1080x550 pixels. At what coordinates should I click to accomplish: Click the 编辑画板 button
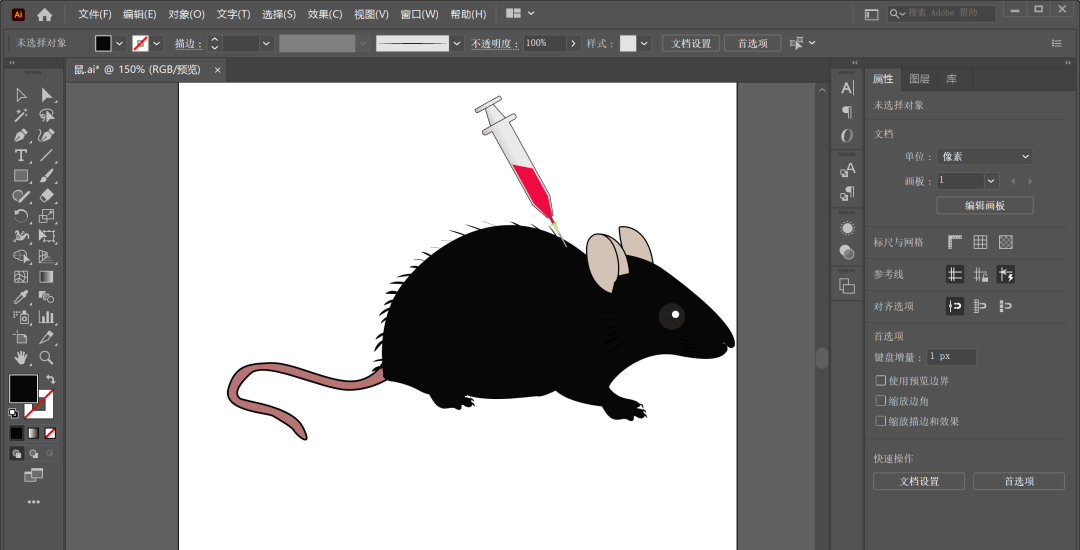[x=984, y=205]
